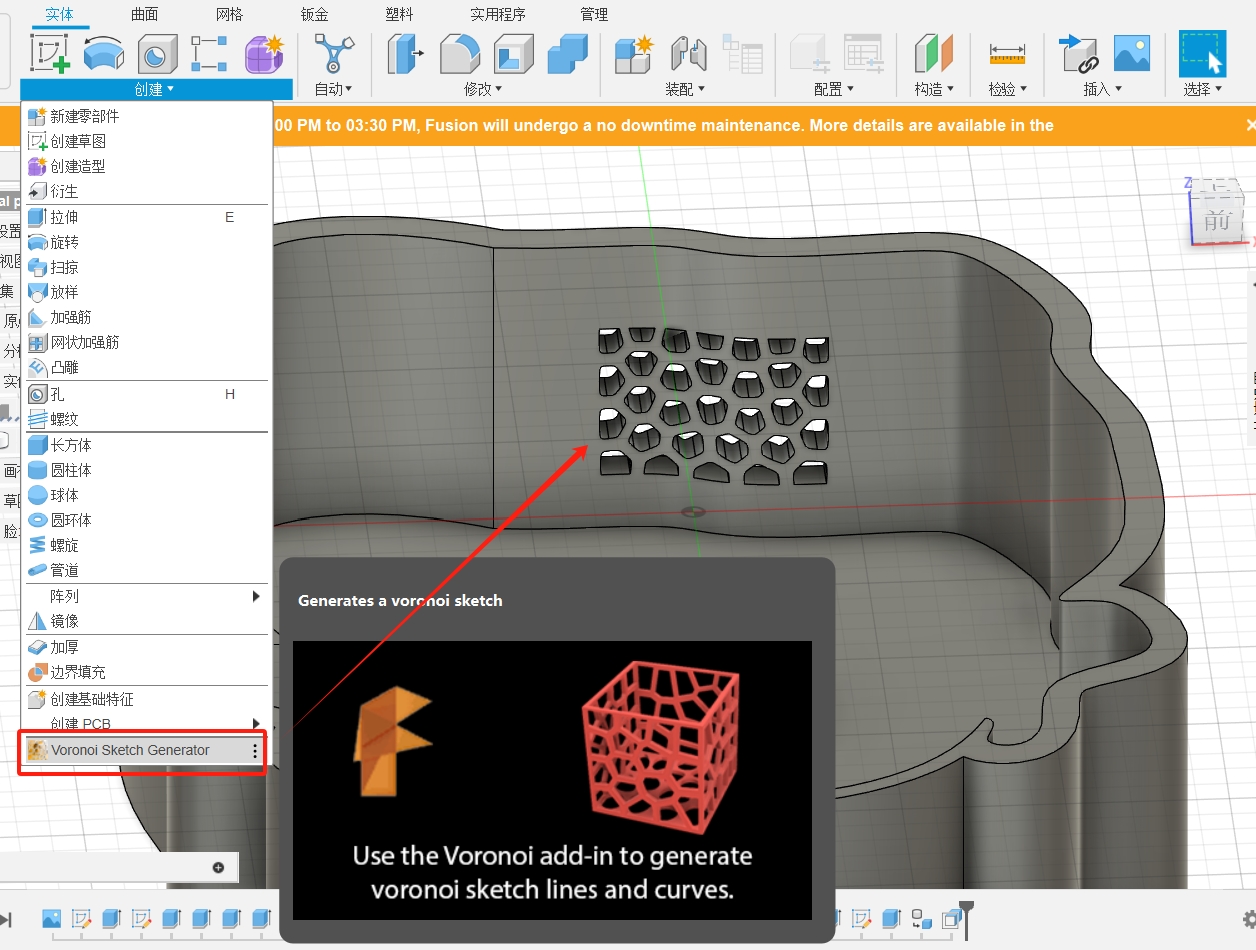The width and height of the screenshot is (1256, 950).
Task: Click the Measure ruler icon above 检验
Action: coord(1007,54)
